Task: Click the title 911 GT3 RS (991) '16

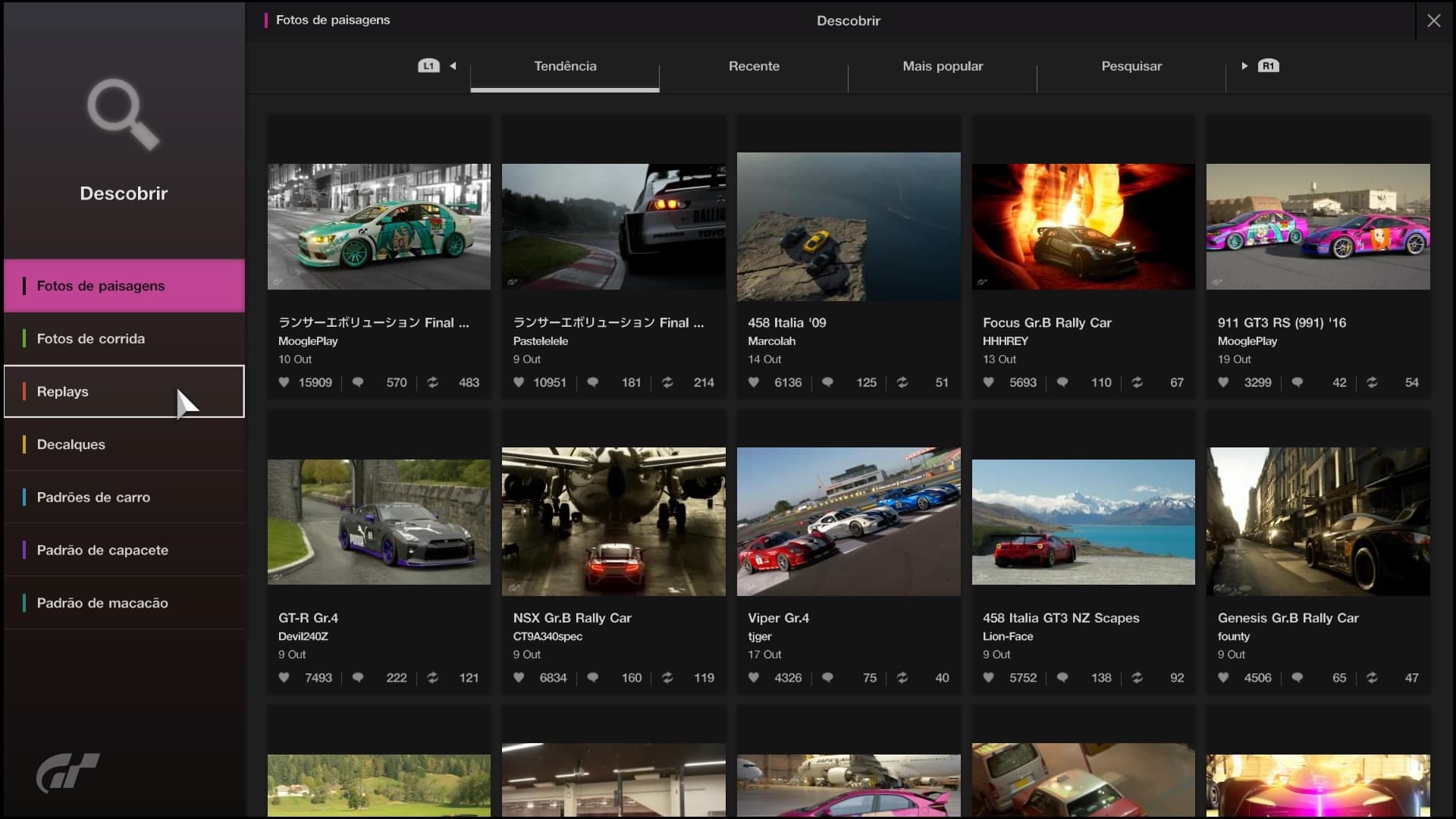Action: 1282,323
